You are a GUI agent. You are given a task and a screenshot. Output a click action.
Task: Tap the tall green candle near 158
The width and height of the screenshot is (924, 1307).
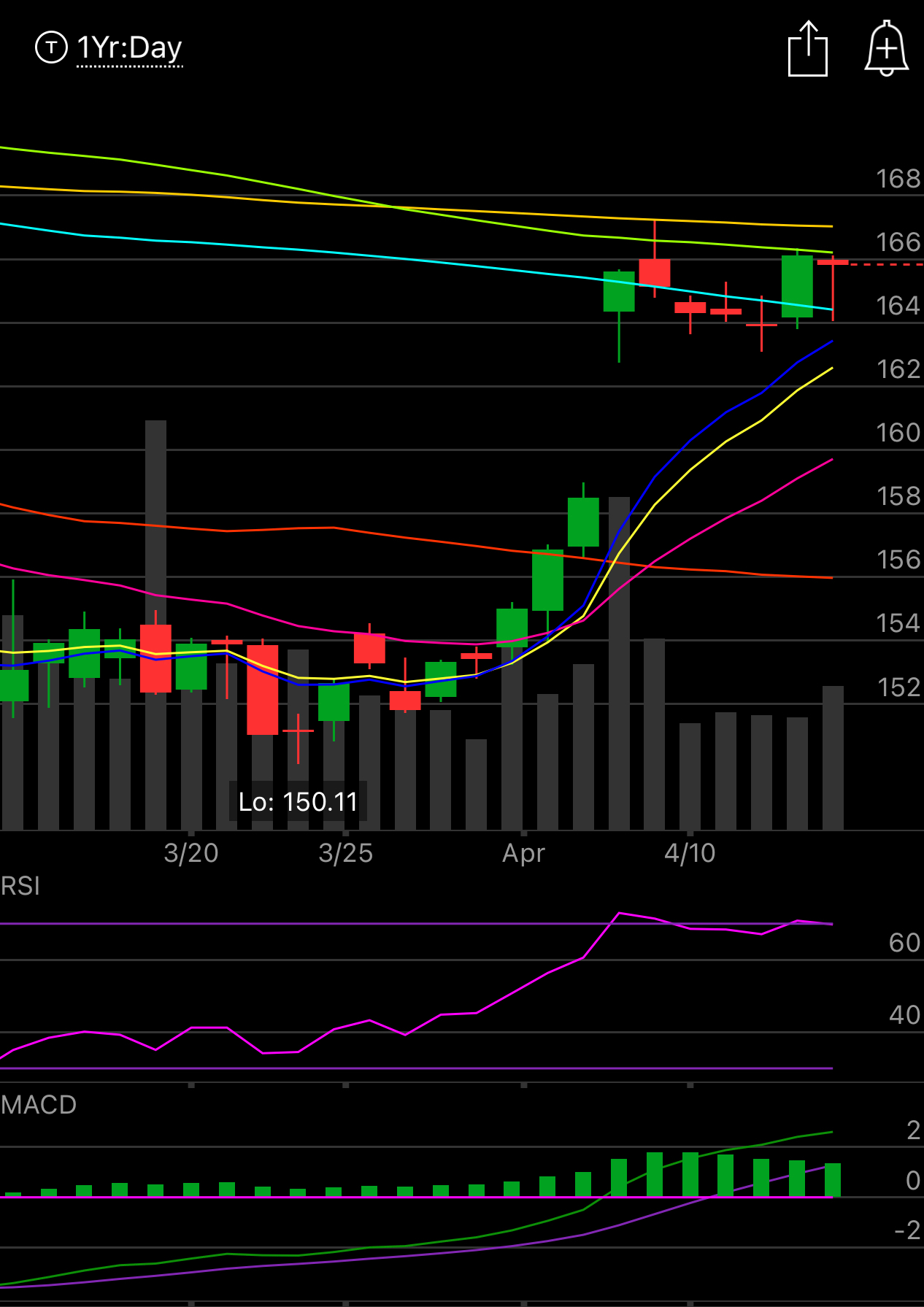583,521
